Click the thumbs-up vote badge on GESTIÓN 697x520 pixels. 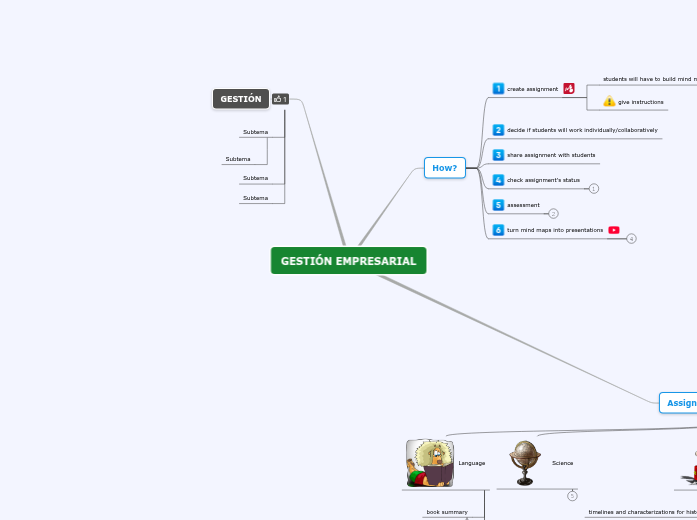coord(280,99)
